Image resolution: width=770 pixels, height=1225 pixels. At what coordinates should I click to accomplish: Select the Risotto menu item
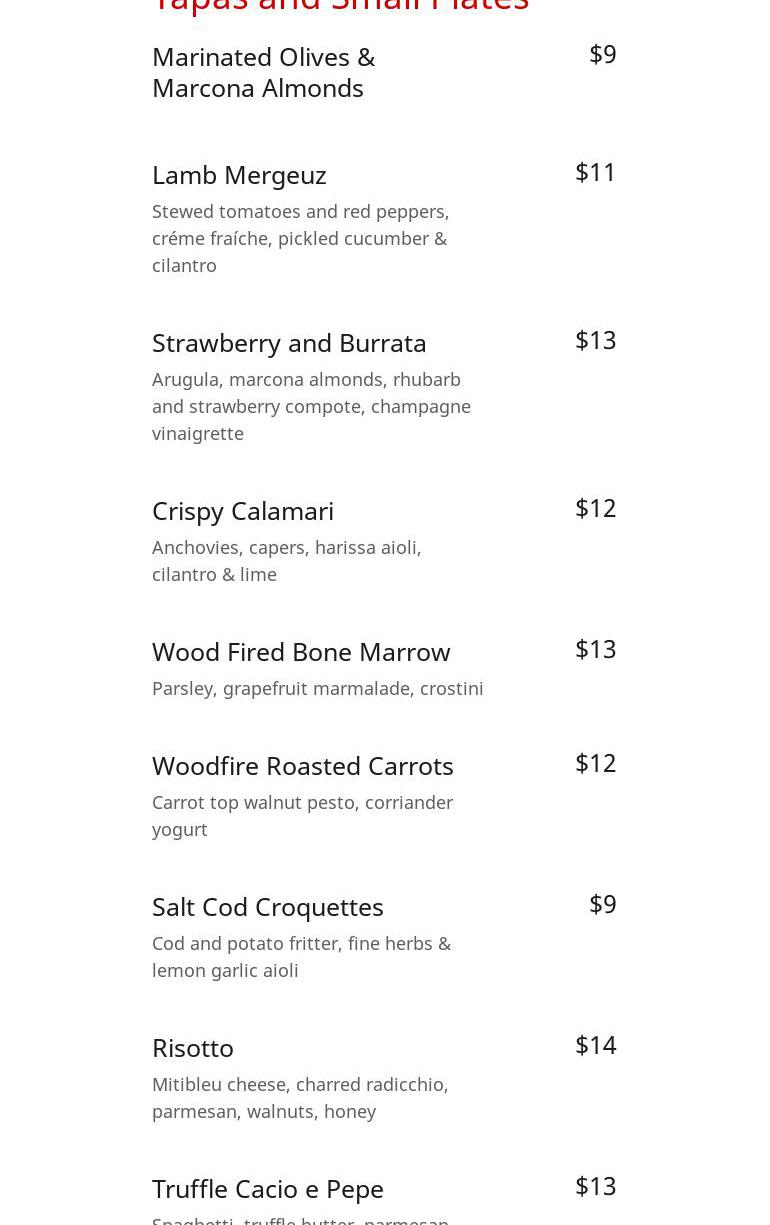click(x=193, y=1048)
